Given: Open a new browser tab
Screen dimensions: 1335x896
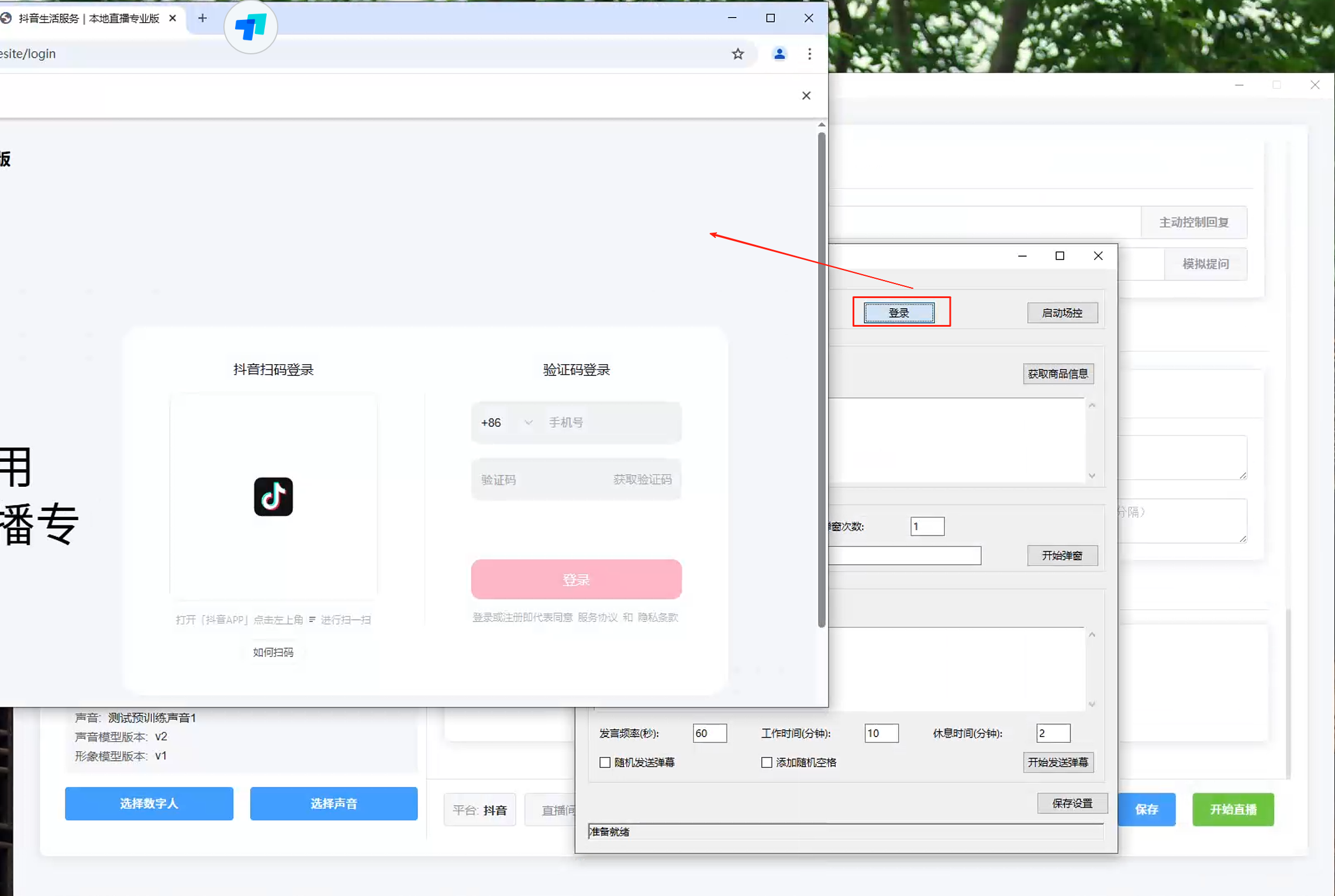Looking at the screenshot, I should [x=202, y=18].
